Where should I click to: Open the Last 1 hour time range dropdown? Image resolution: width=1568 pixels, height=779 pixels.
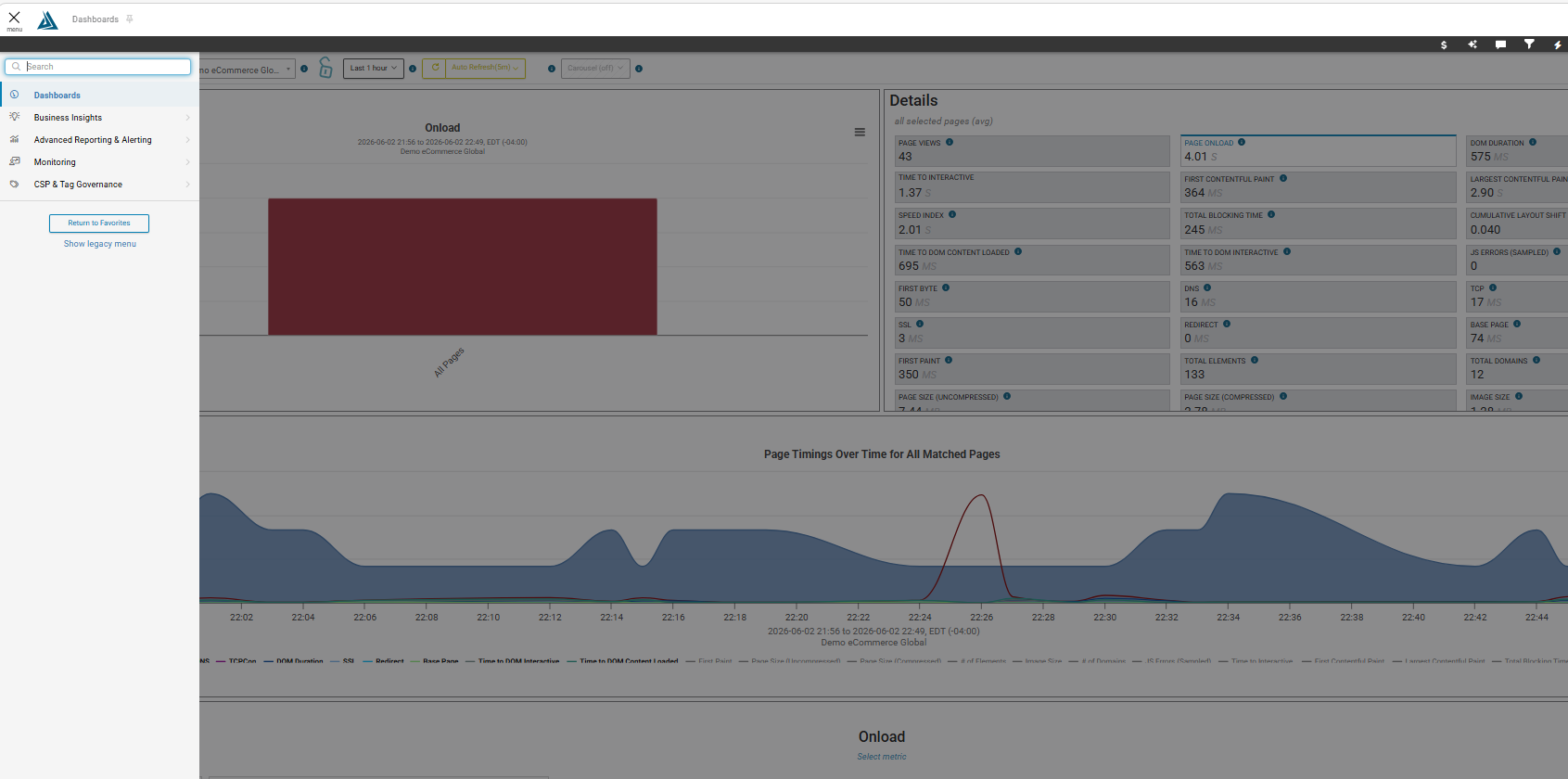pyautogui.click(x=374, y=69)
